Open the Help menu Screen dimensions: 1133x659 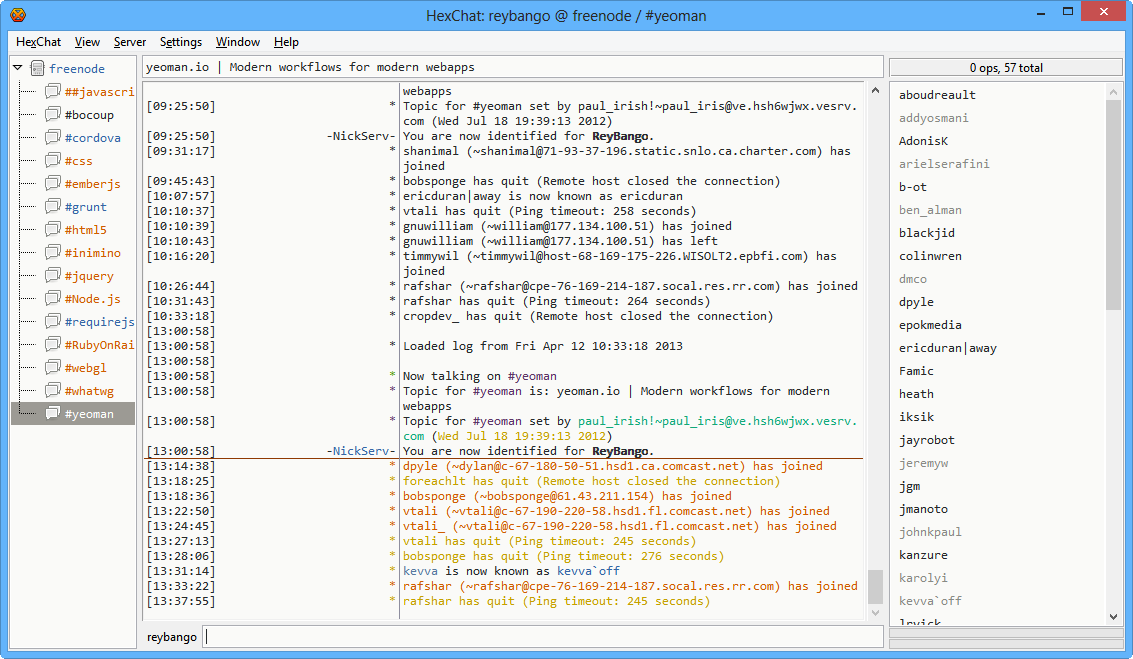tap(286, 42)
